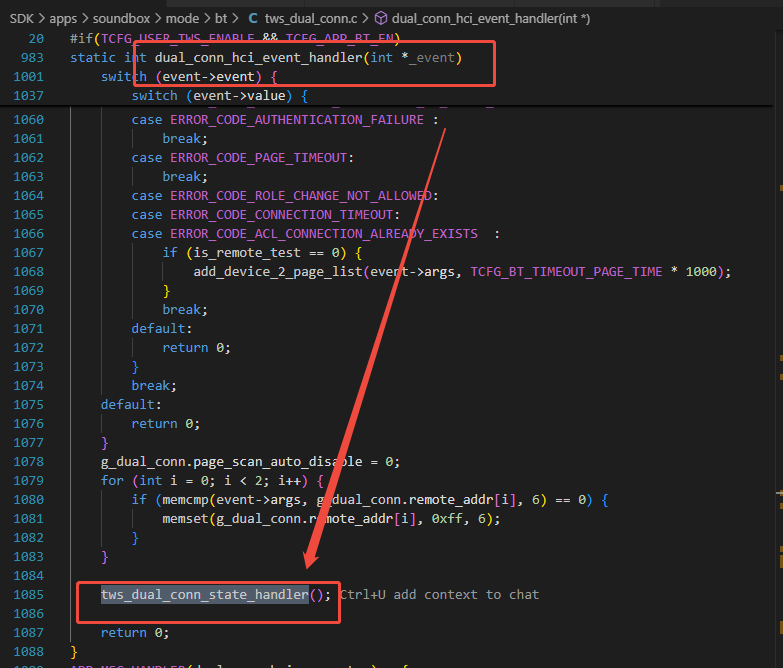Click the break statement on line 1063

click(185, 177)
